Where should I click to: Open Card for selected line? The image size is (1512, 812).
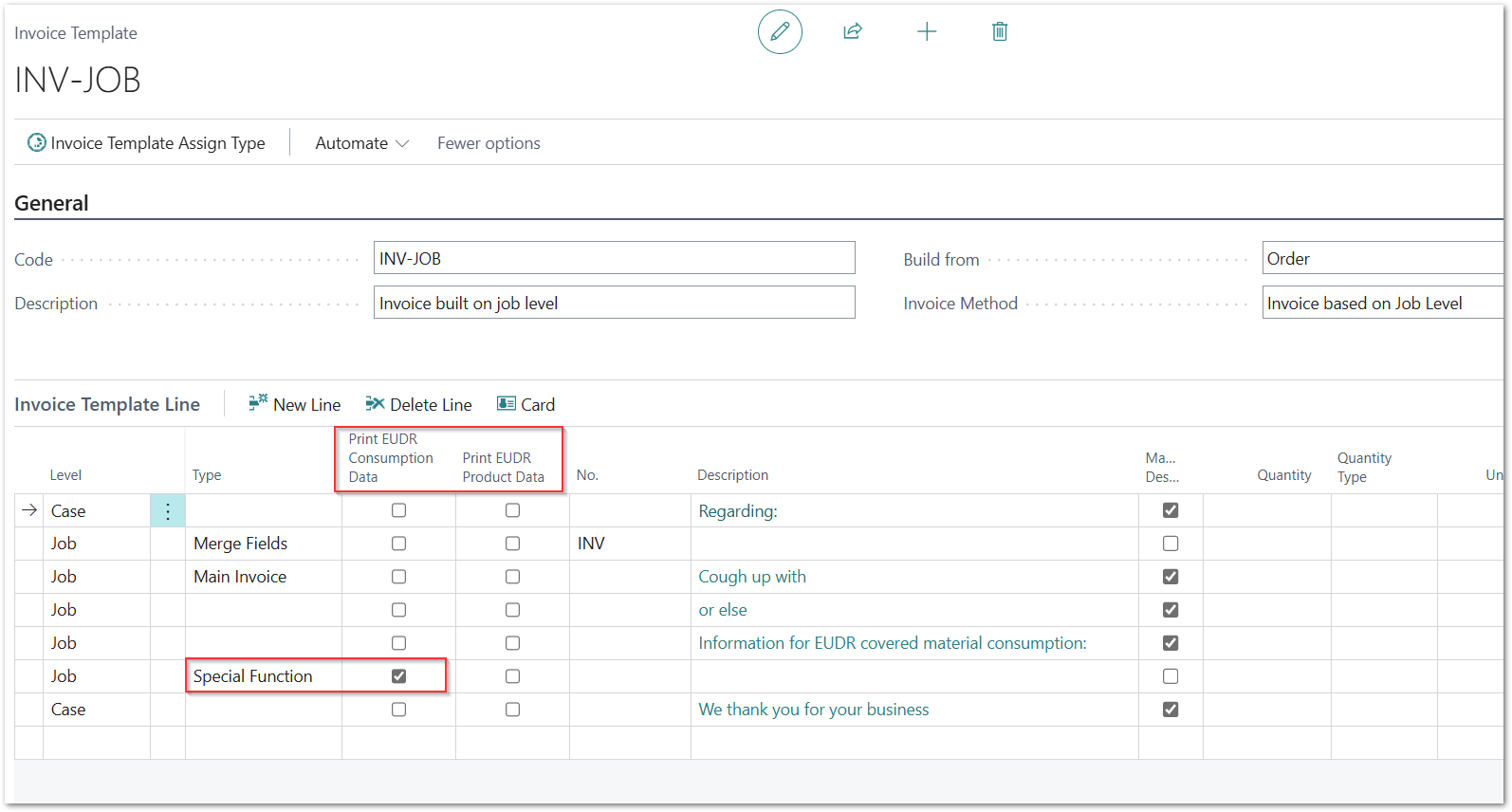click(526, 405)
